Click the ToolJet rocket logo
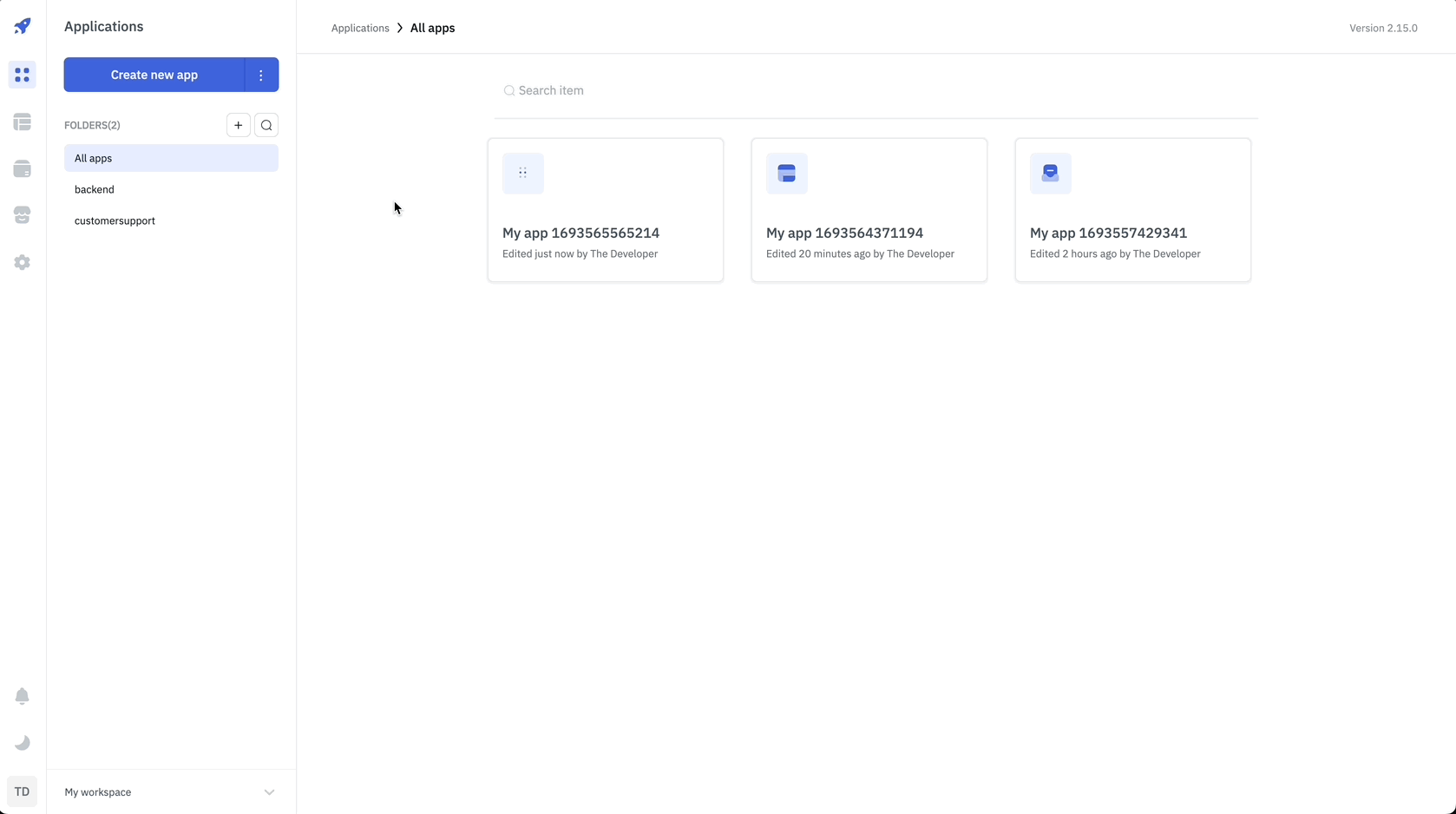This screenshot has width=1456, height=814. 23,26
